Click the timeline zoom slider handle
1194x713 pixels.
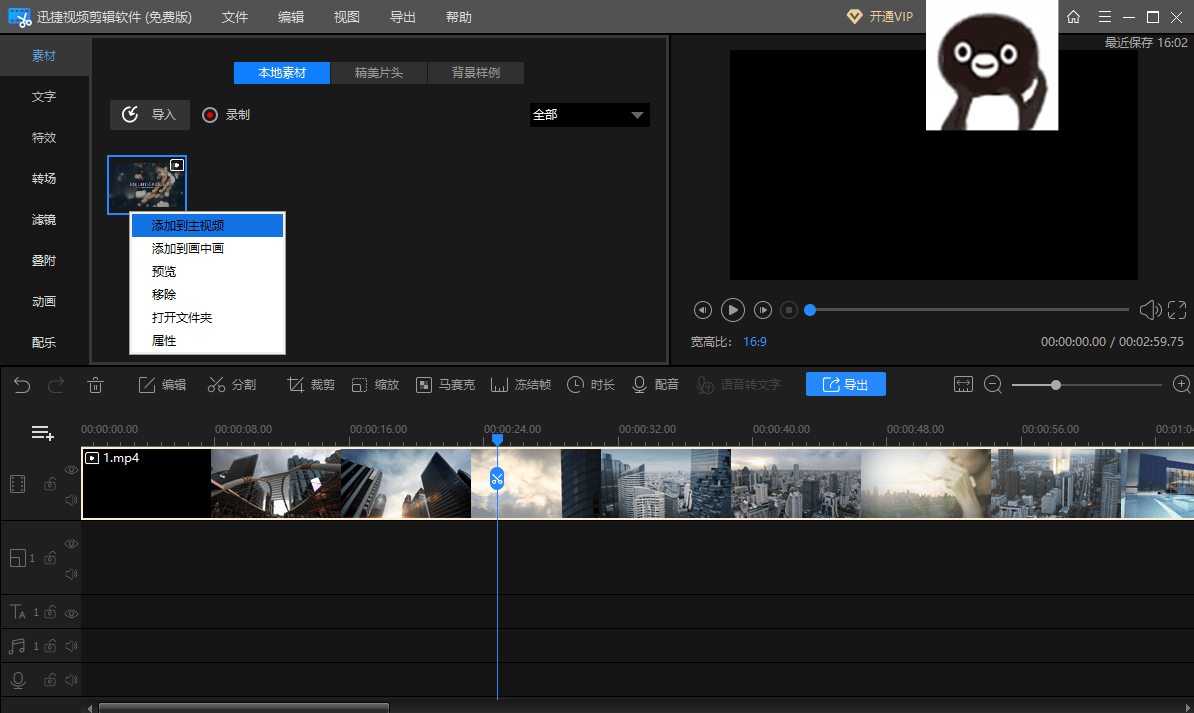point(1056,385)
